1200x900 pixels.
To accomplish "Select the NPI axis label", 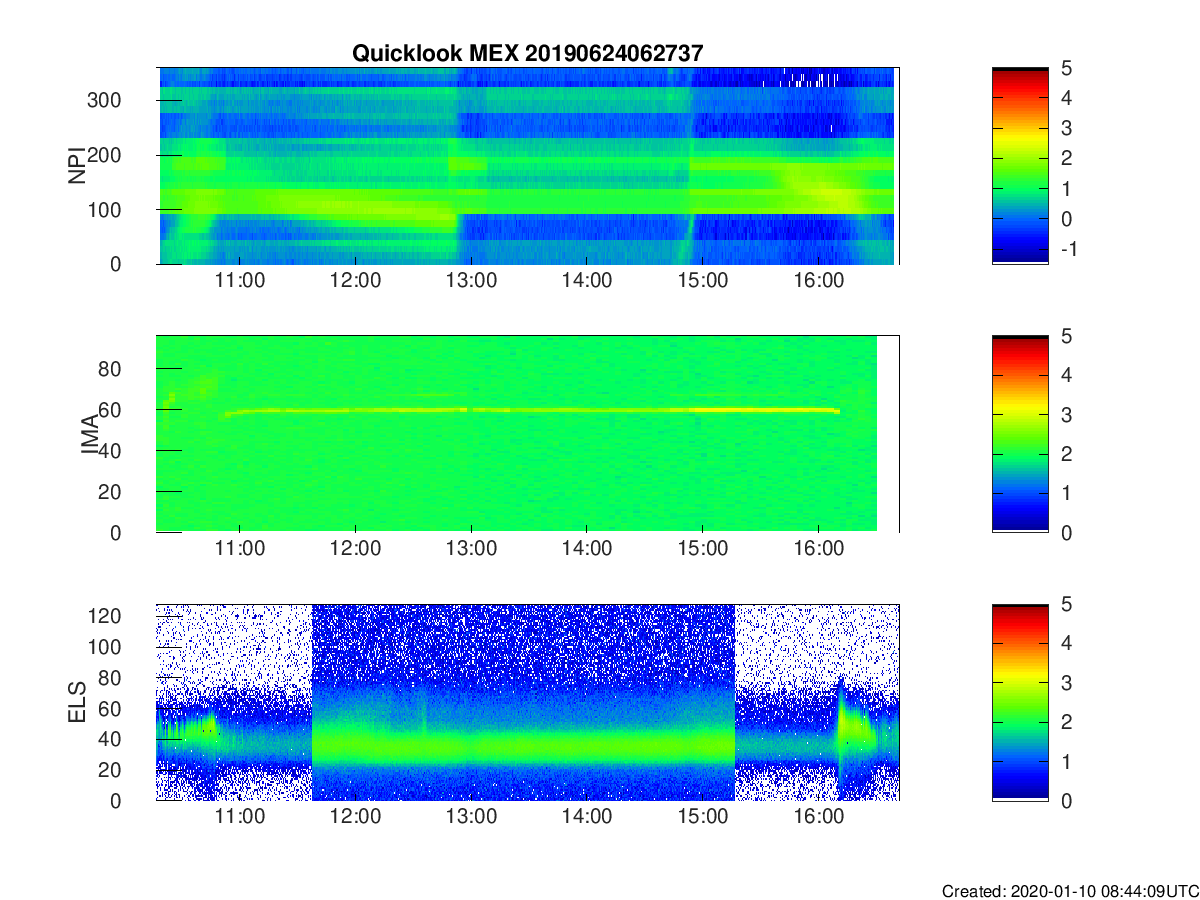I will tap(77, 166).
